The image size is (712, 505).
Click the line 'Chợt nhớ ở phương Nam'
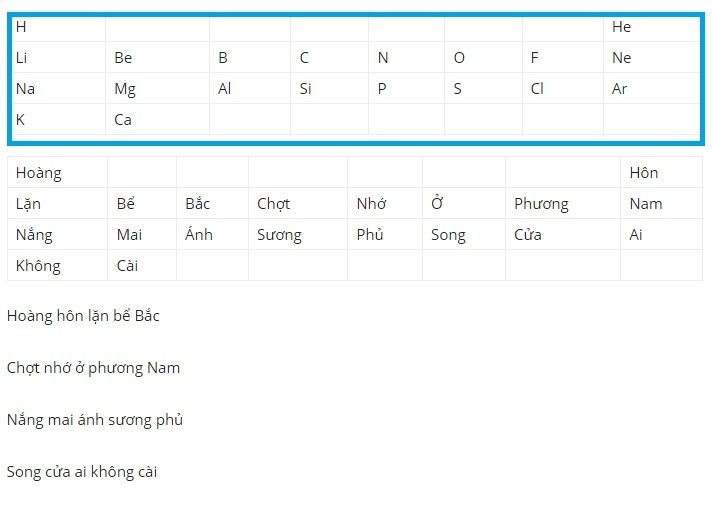pos(93,368)
